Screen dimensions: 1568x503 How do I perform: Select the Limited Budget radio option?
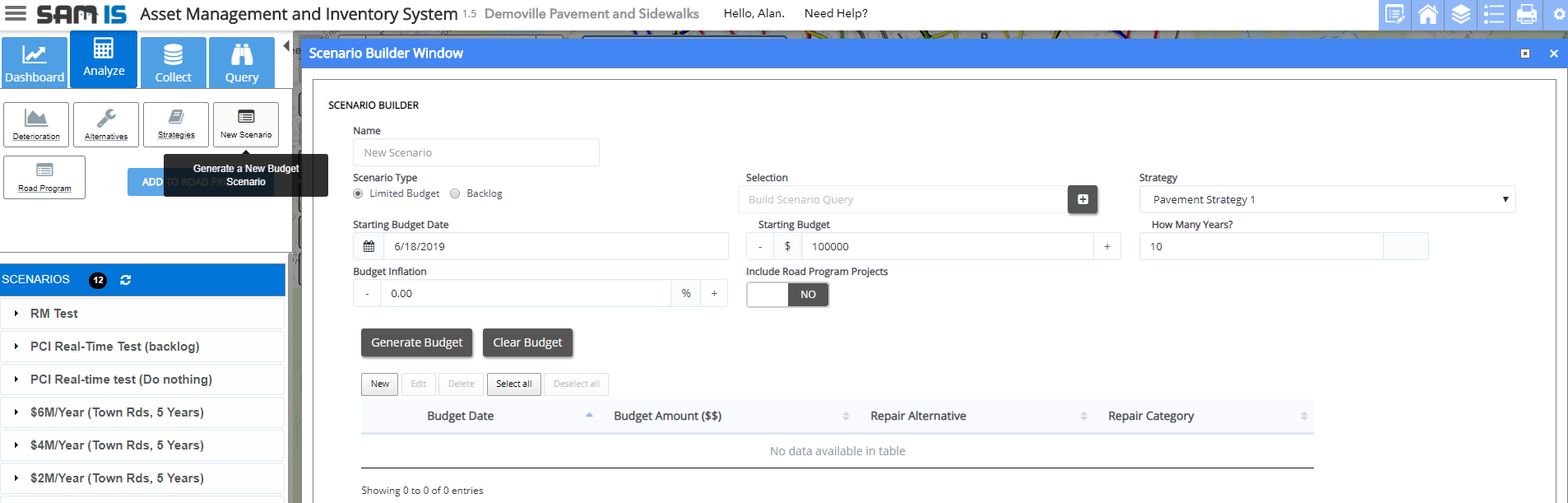tap(358, 193)
